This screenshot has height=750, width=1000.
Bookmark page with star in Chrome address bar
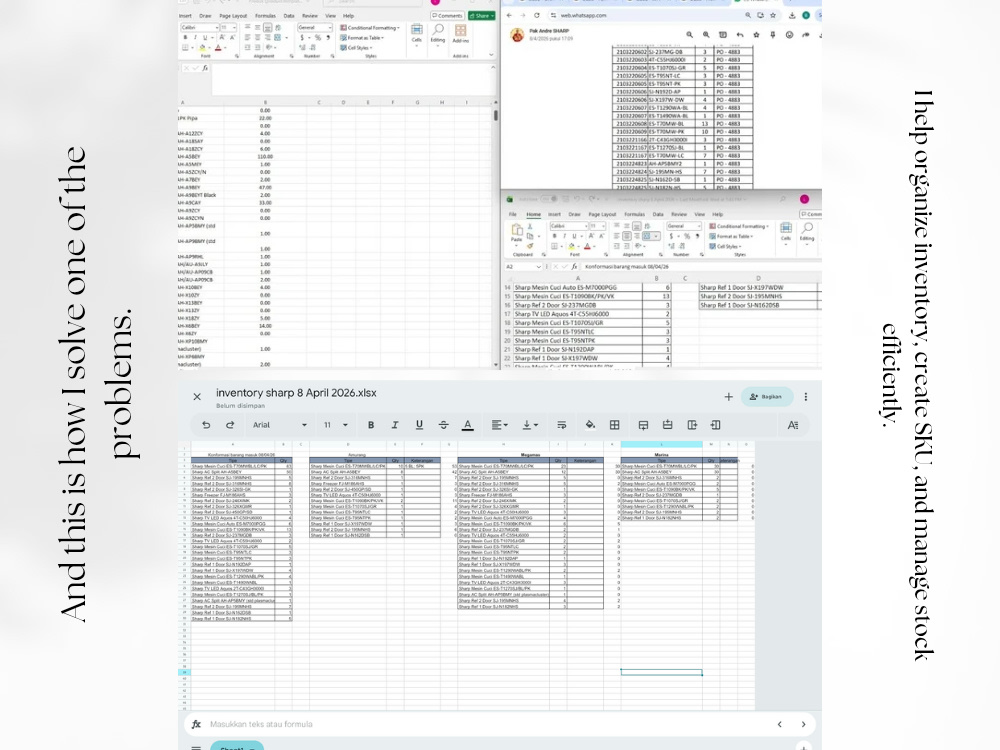click(x=773, y=15)
